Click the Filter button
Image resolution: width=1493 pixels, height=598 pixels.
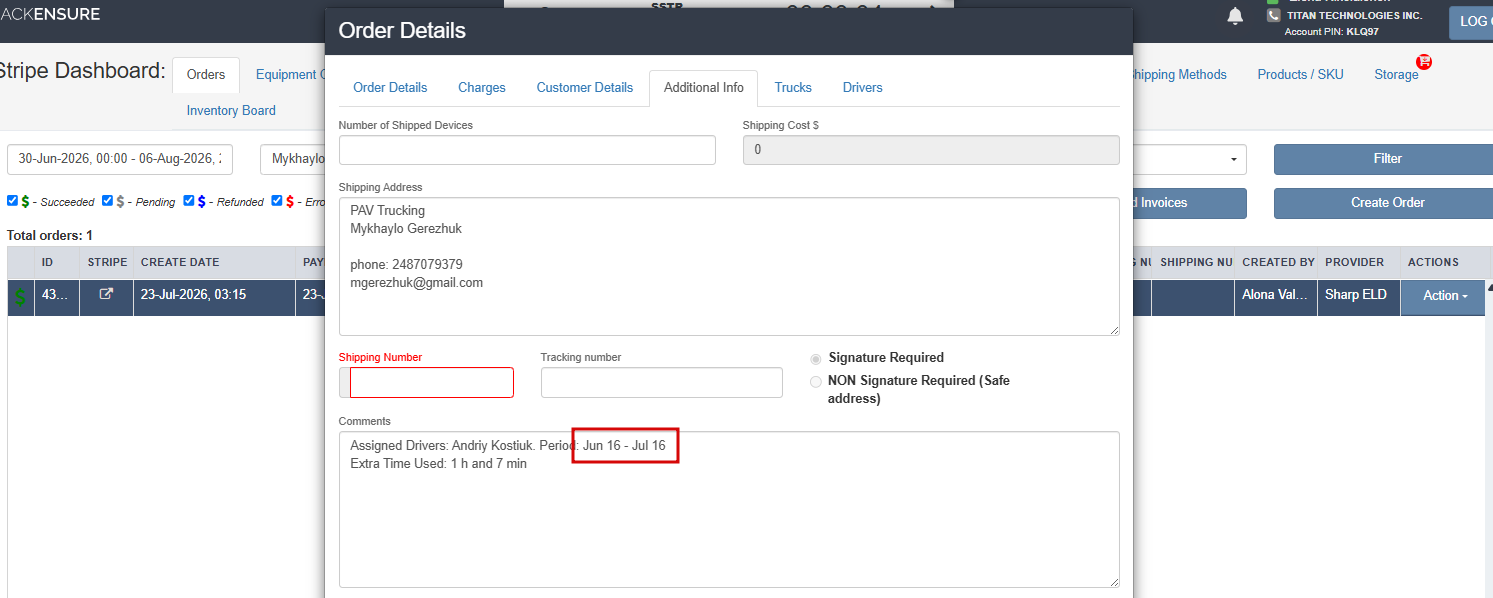point(1383,159)
